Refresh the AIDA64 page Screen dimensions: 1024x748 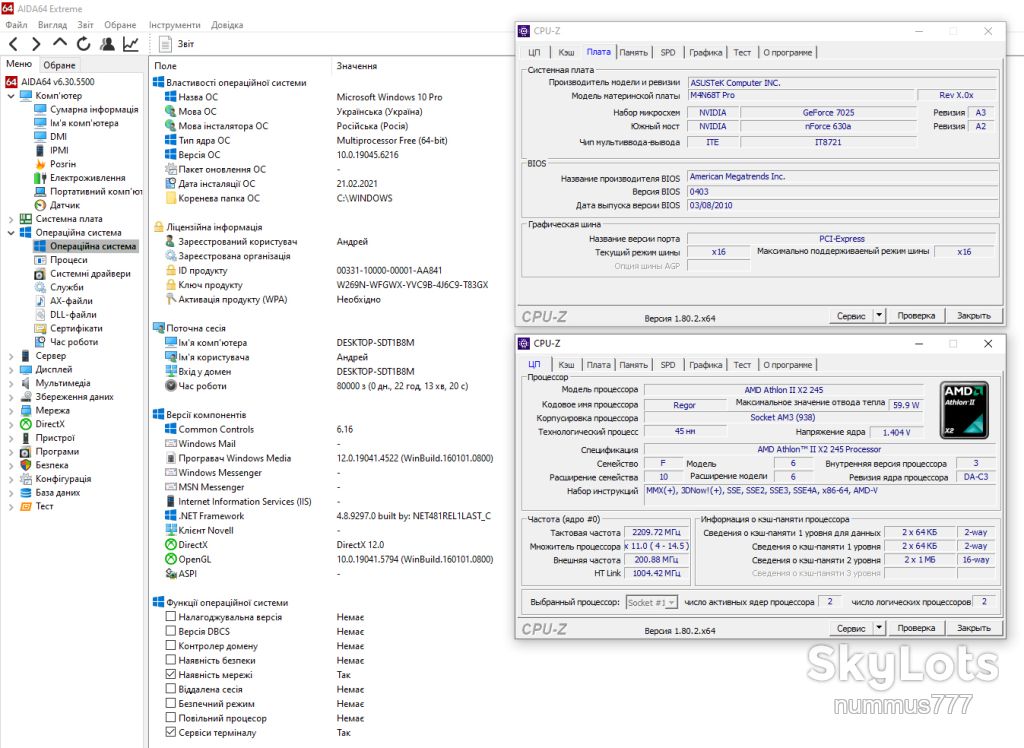(x=84, y=44)
